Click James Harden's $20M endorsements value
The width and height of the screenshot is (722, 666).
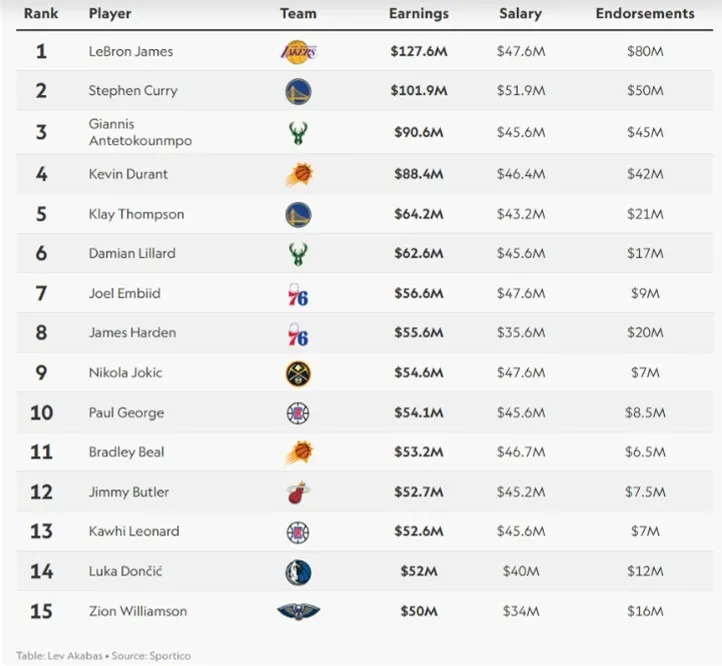click(645, 333)
